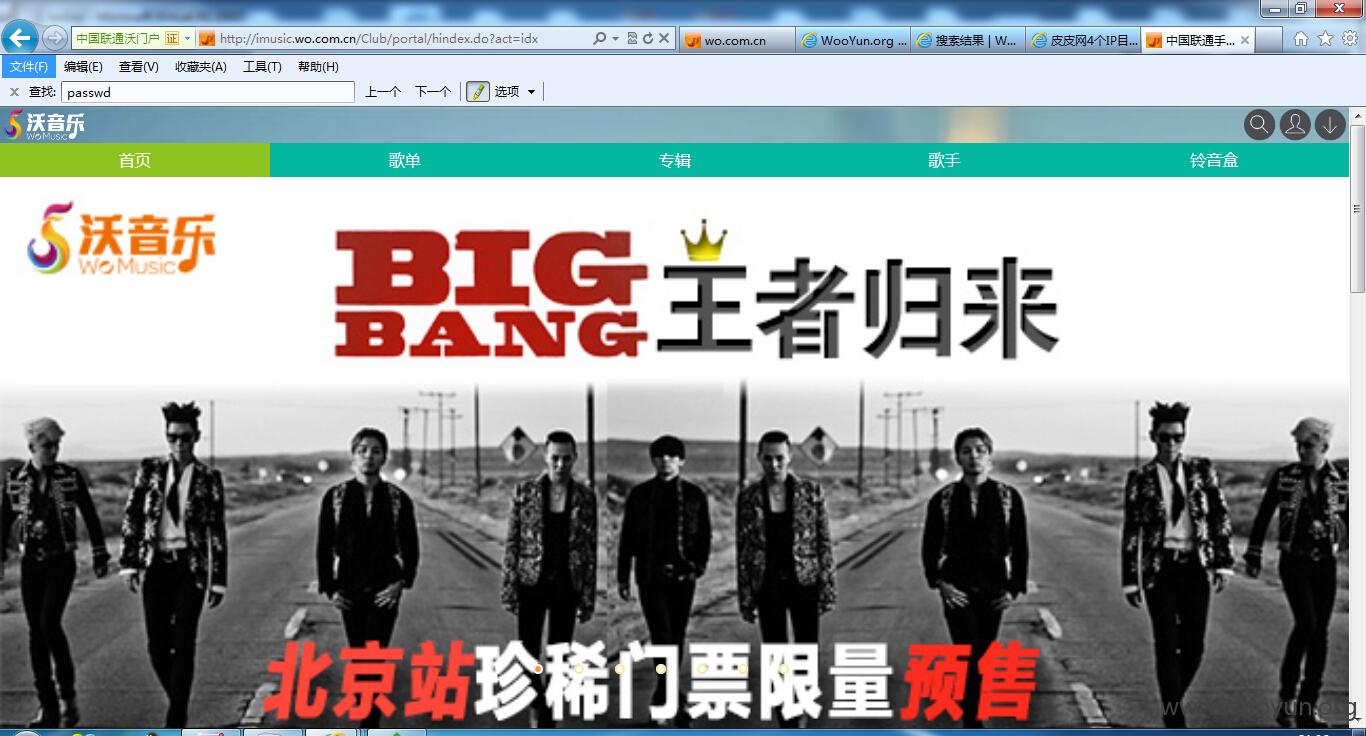
Task: Click the find box containing passwd
Action: click(x=208, y=92)
